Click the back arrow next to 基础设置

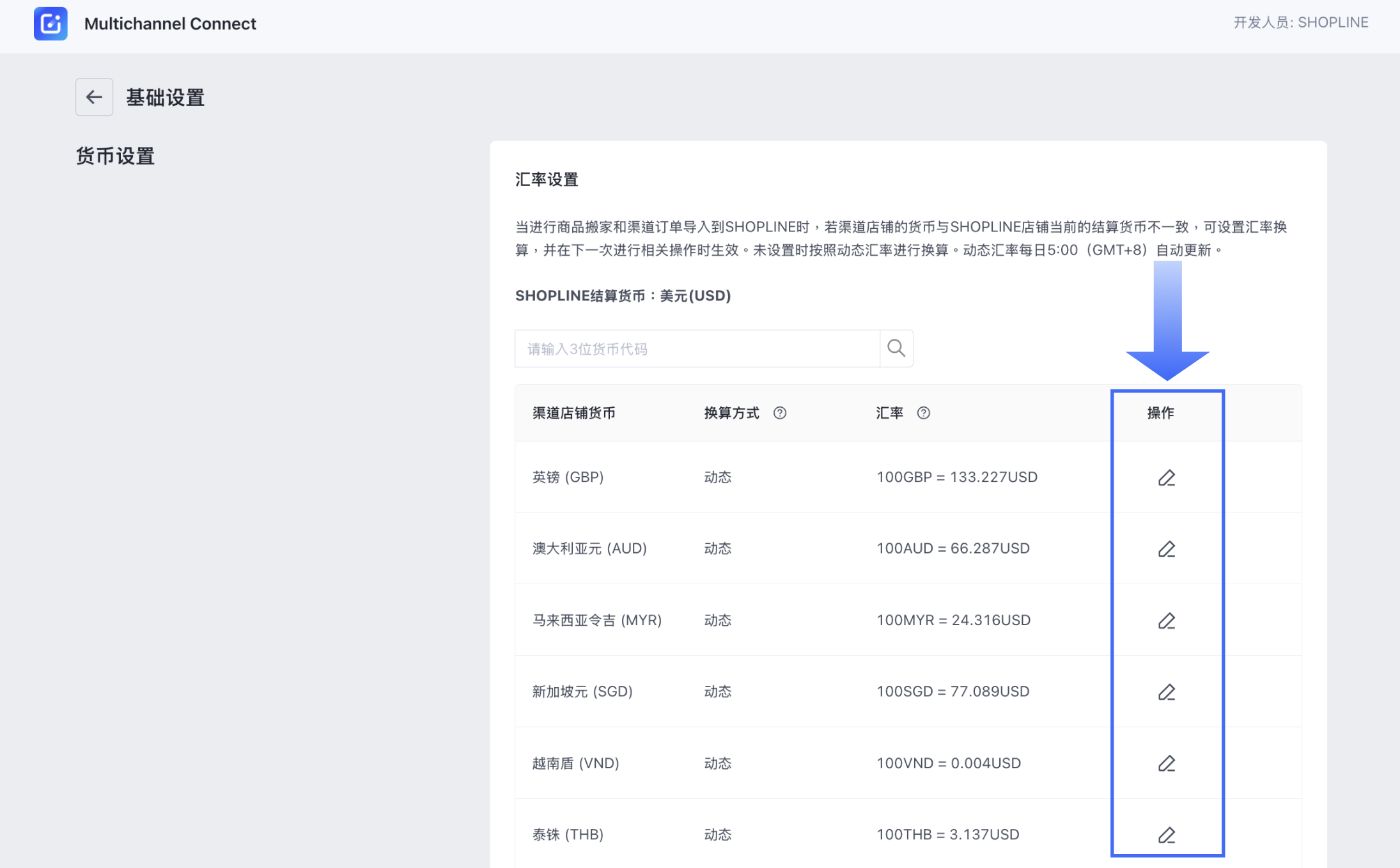point(94,97)
